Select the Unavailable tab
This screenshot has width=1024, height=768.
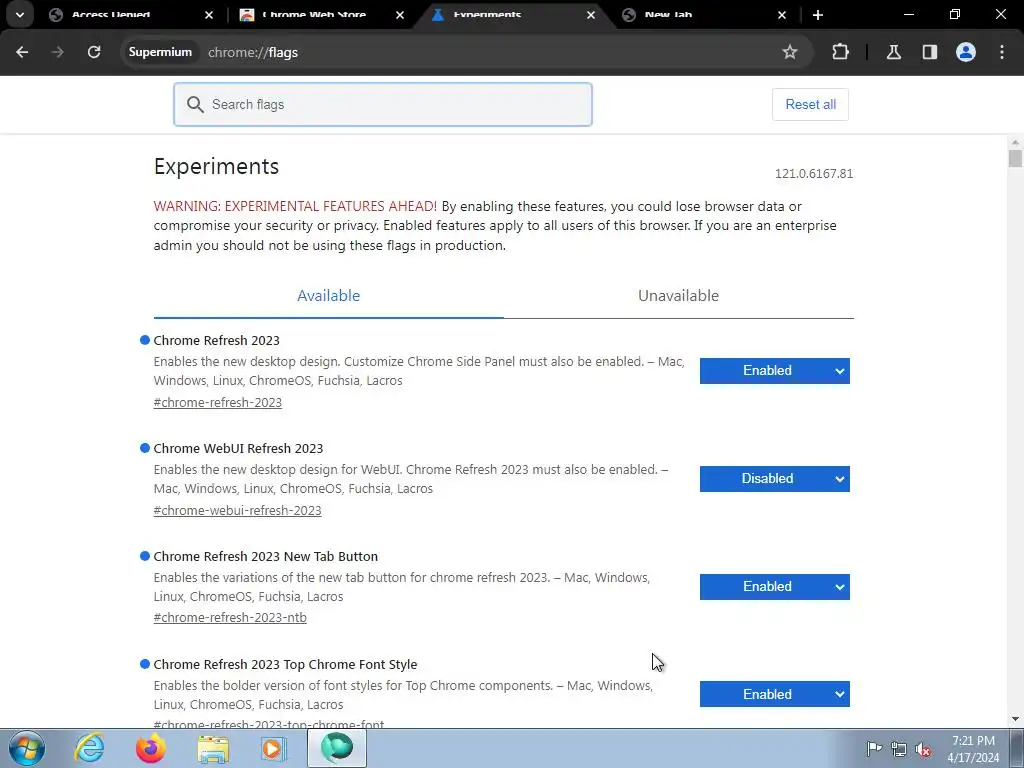point(678,296)
